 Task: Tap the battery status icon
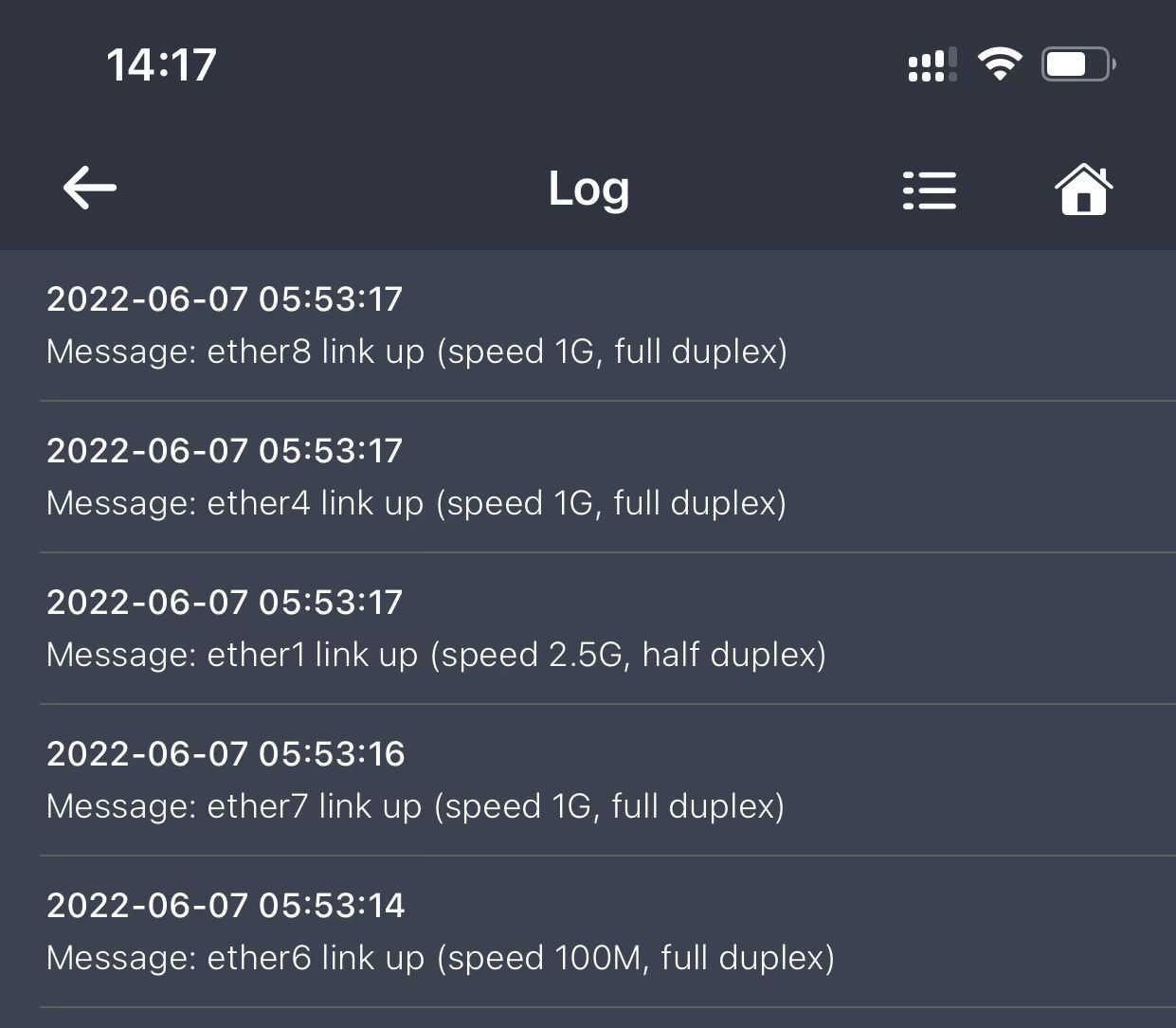pos(1077,64)
